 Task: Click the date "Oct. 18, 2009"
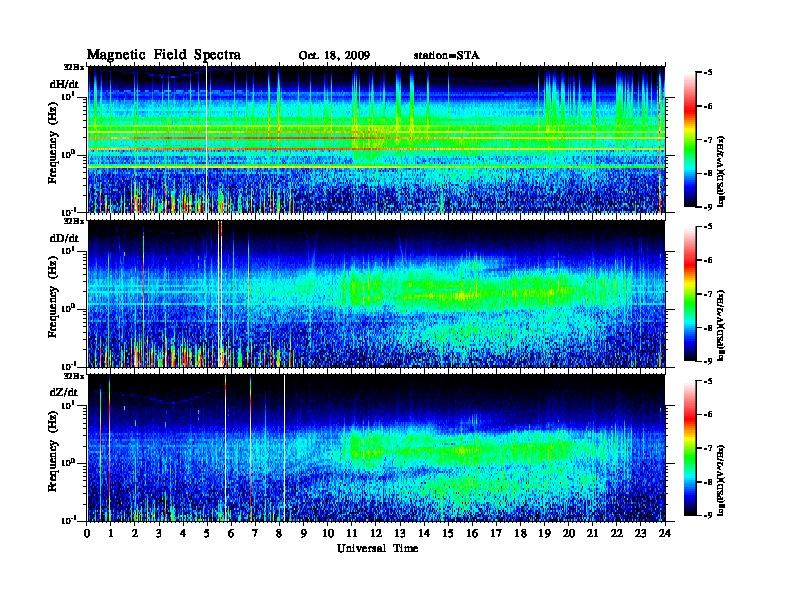pos(334,56)
